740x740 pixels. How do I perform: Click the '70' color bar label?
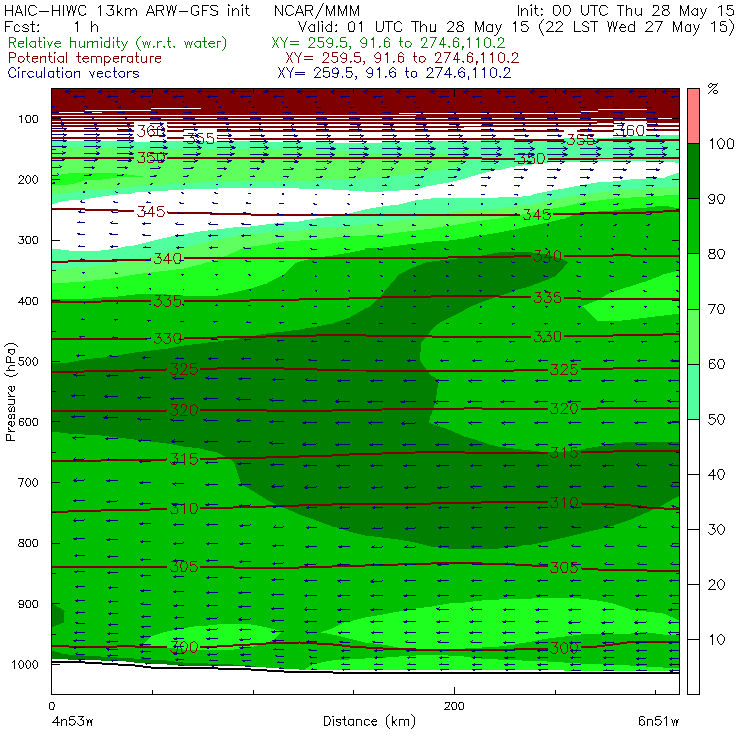[x=716, y=309]
